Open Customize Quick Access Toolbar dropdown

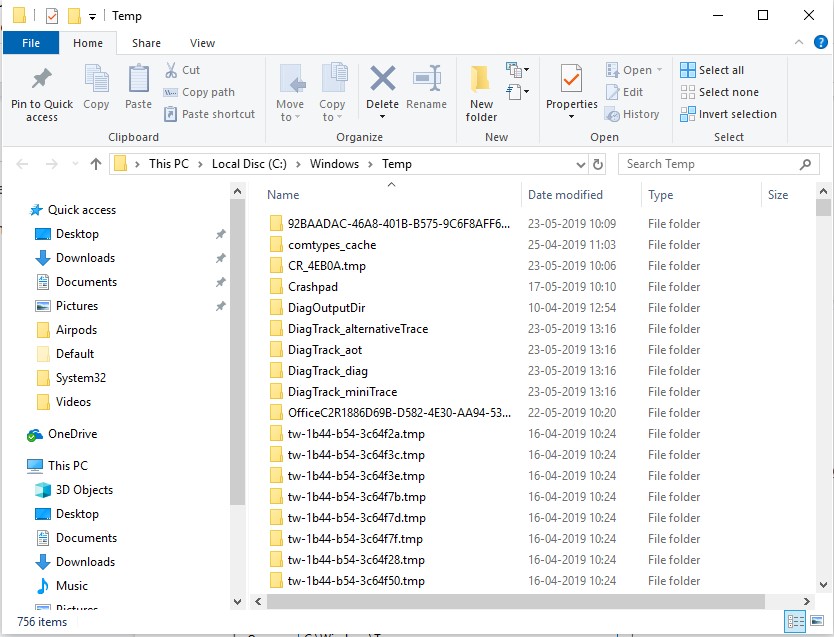[x=92, y=16]
